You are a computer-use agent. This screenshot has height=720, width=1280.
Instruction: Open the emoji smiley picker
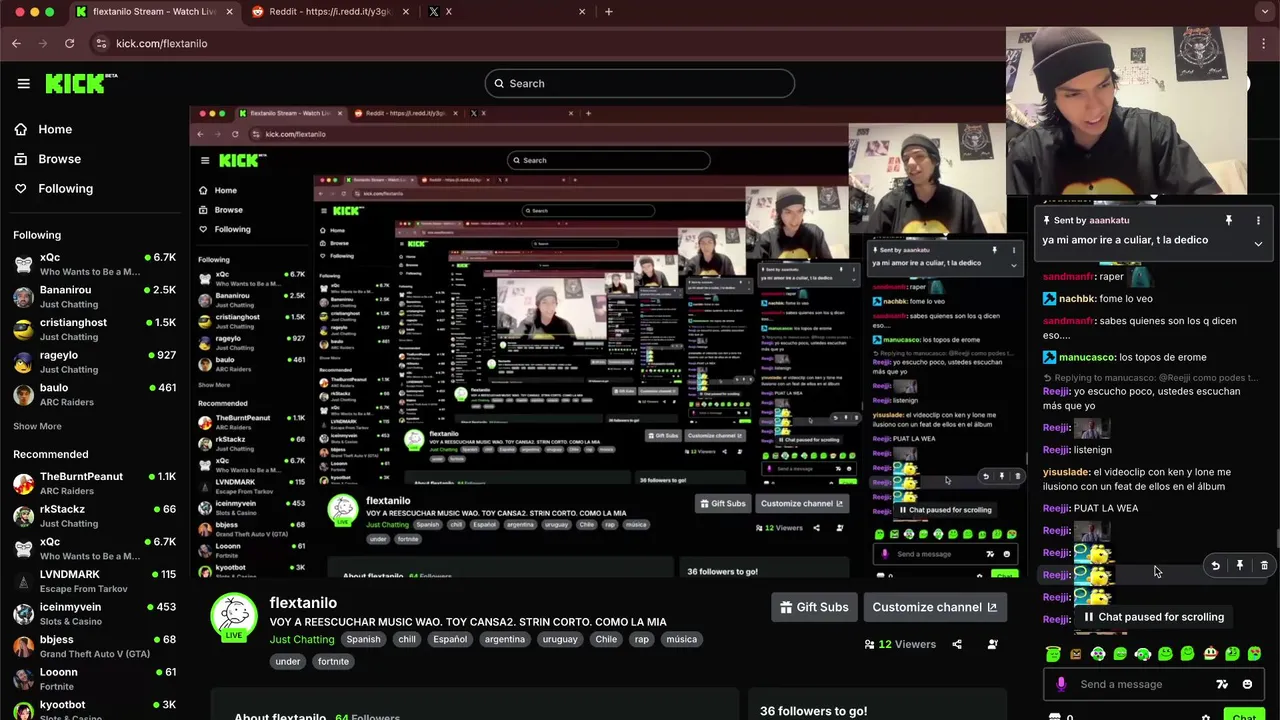(x=1247, y=684)
